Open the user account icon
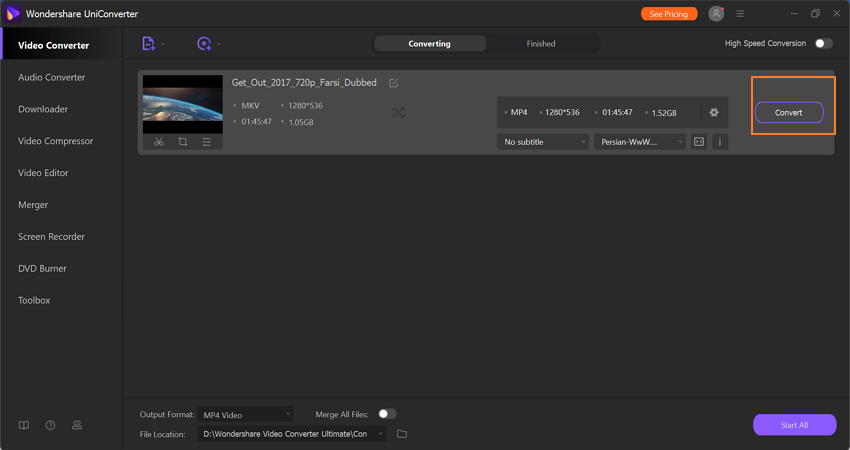This screenshot has height=450, width=850. point(716,14)
